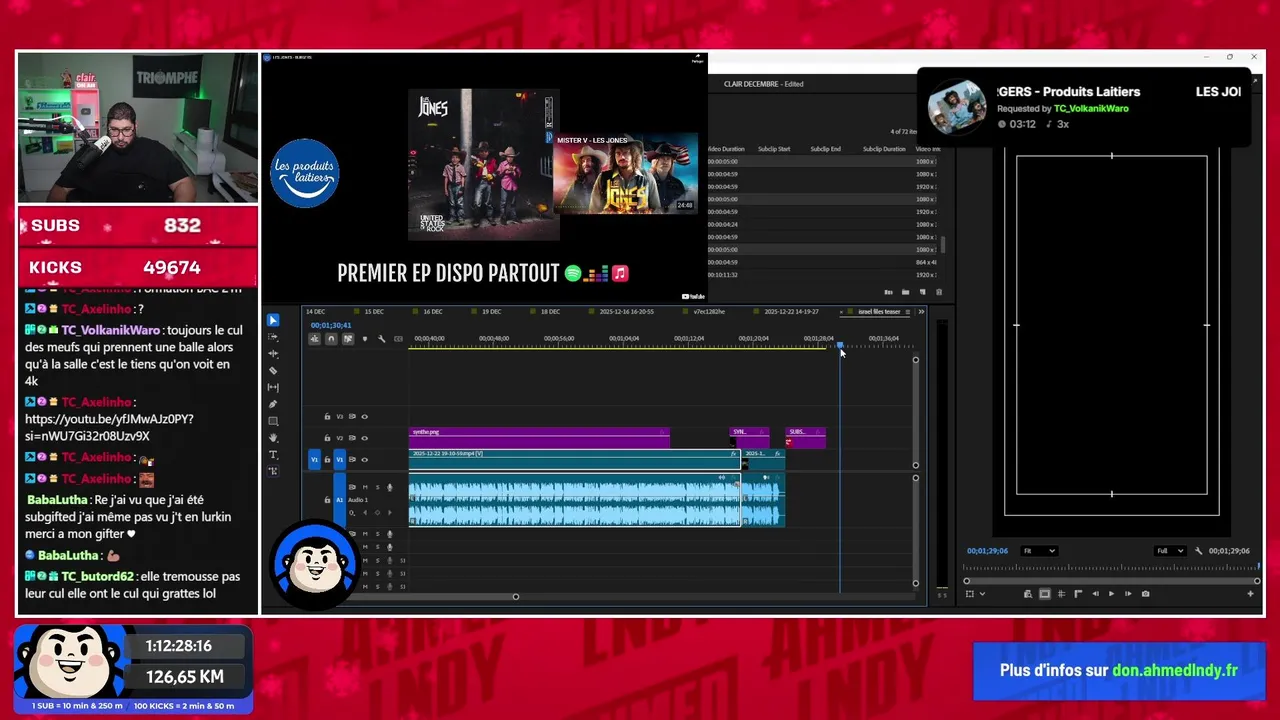Toggle V2 track output eye
Image resolution: width=1280 pixels, height=720 pixels.
click(x=364, y=438)
